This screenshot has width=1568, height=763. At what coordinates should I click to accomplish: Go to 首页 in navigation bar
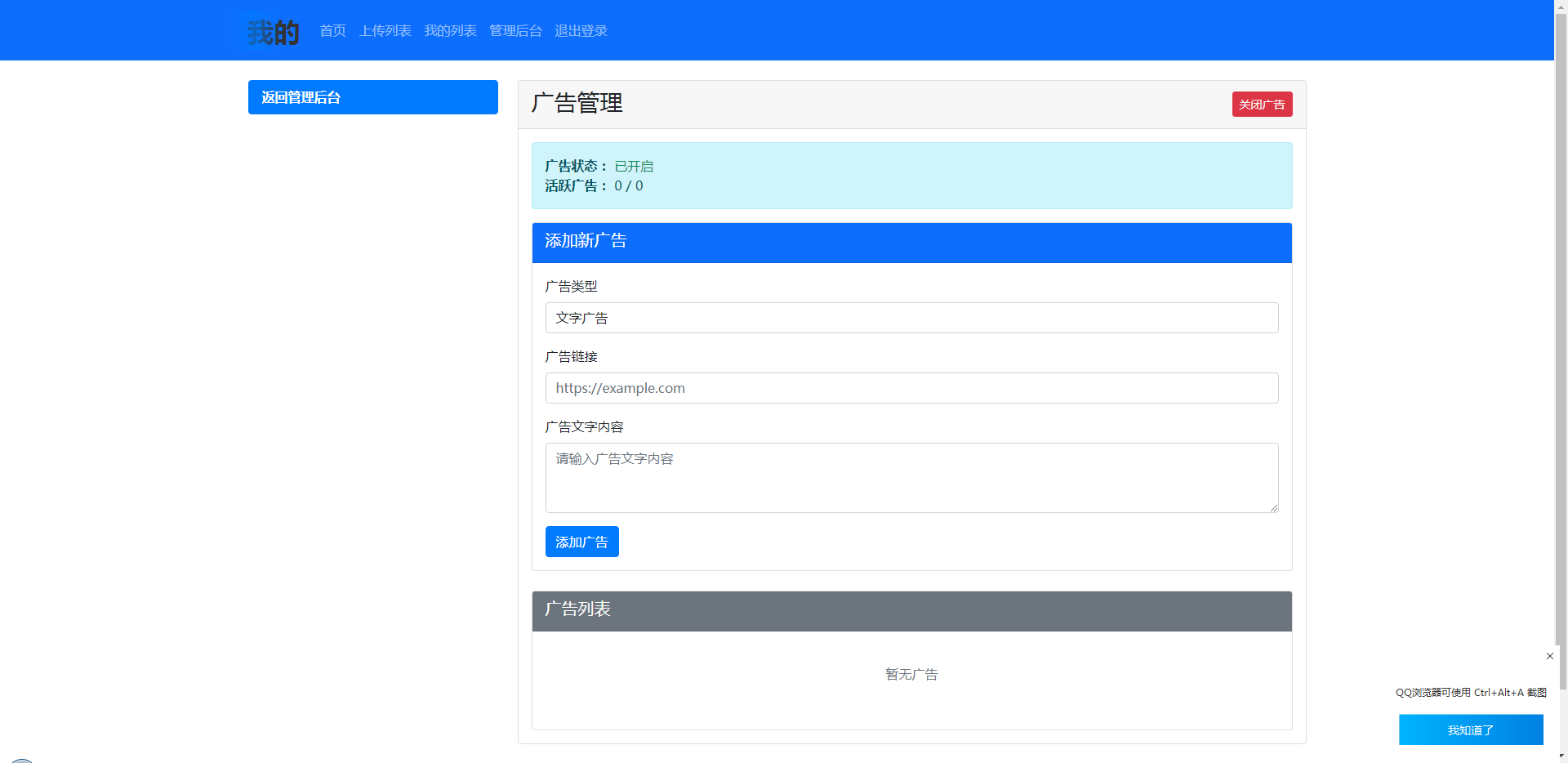tap(332, 31)
